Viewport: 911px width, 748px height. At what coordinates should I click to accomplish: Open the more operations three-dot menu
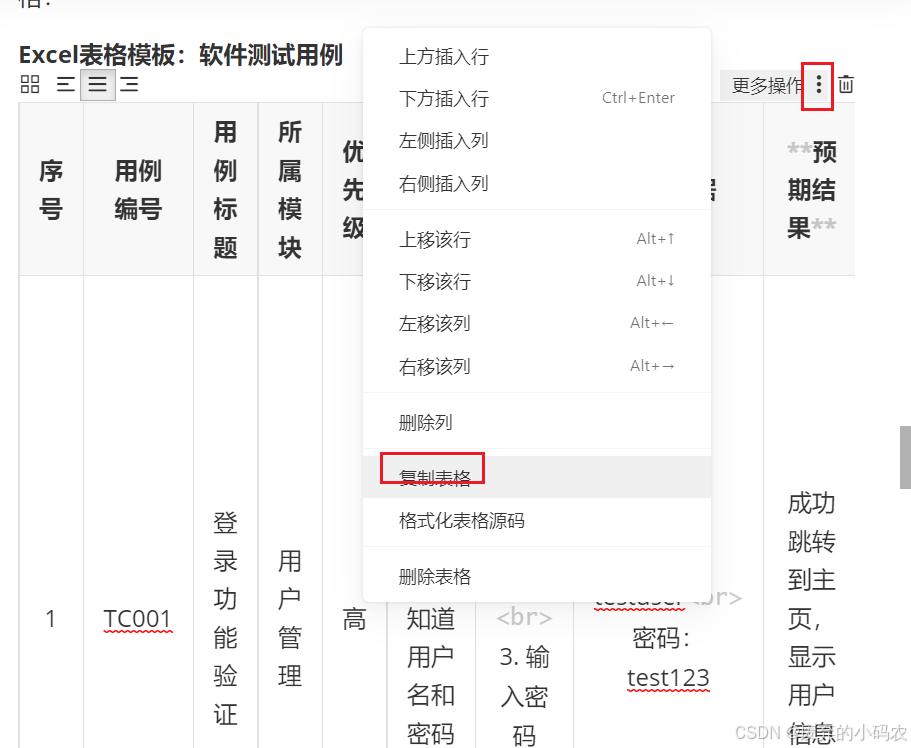click(x=819, y=85)
